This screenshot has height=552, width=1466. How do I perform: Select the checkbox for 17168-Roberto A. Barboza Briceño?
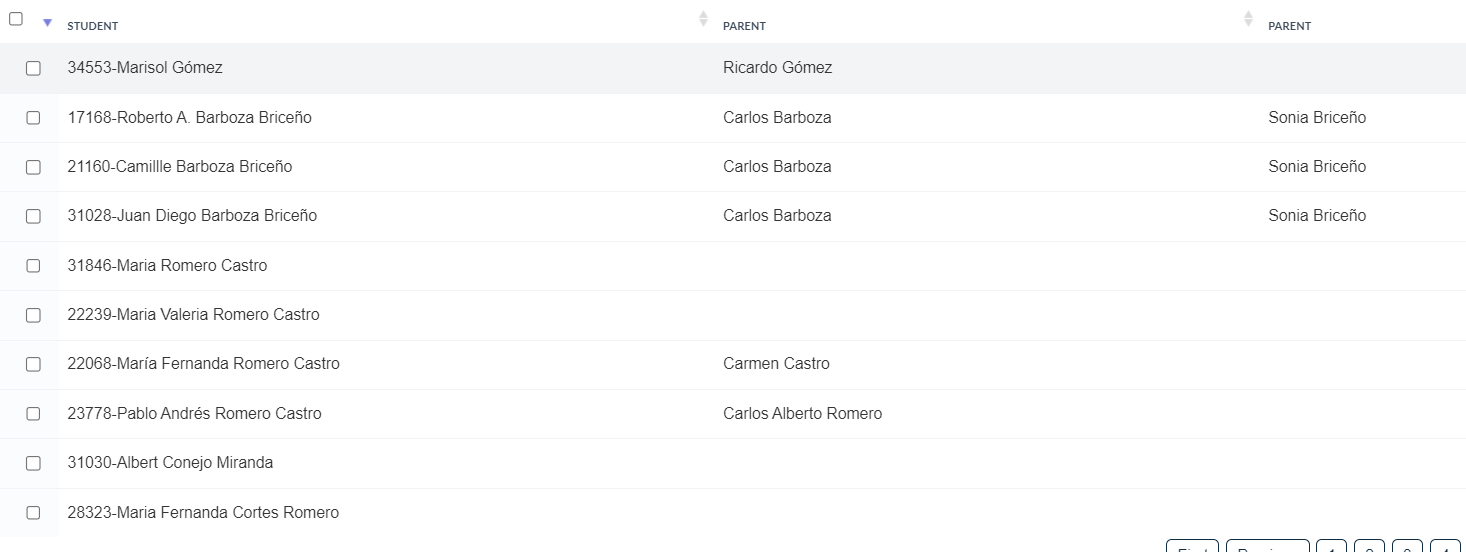[x=33, y=118]
